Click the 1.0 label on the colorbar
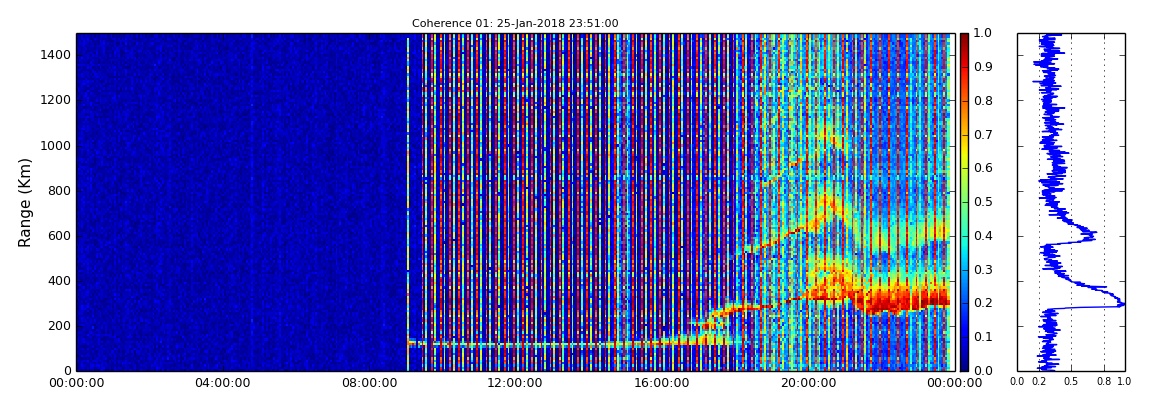 coord(981,34)
